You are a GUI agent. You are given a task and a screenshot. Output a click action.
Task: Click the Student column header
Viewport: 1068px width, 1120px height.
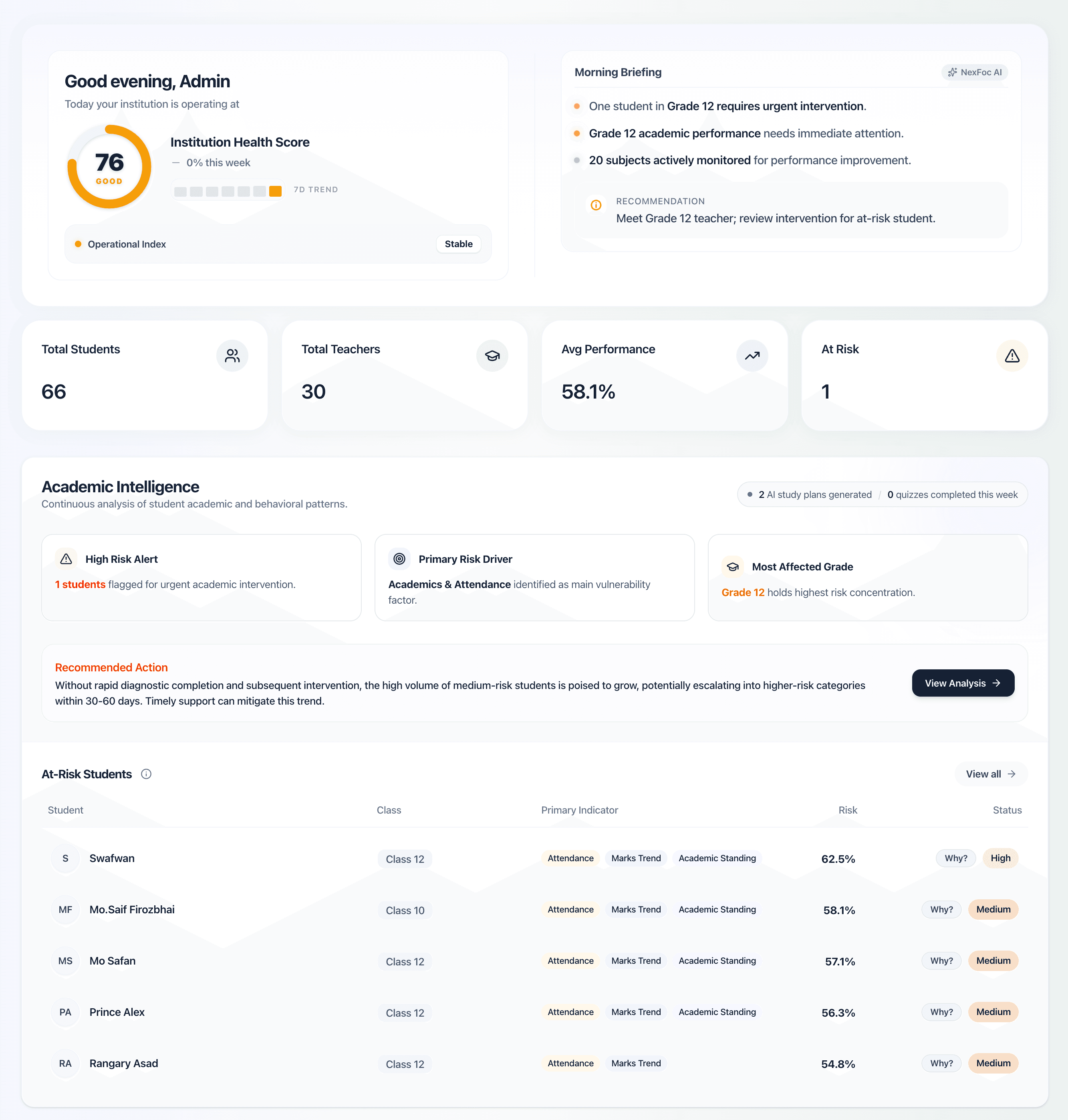click(x=65, y=810)
